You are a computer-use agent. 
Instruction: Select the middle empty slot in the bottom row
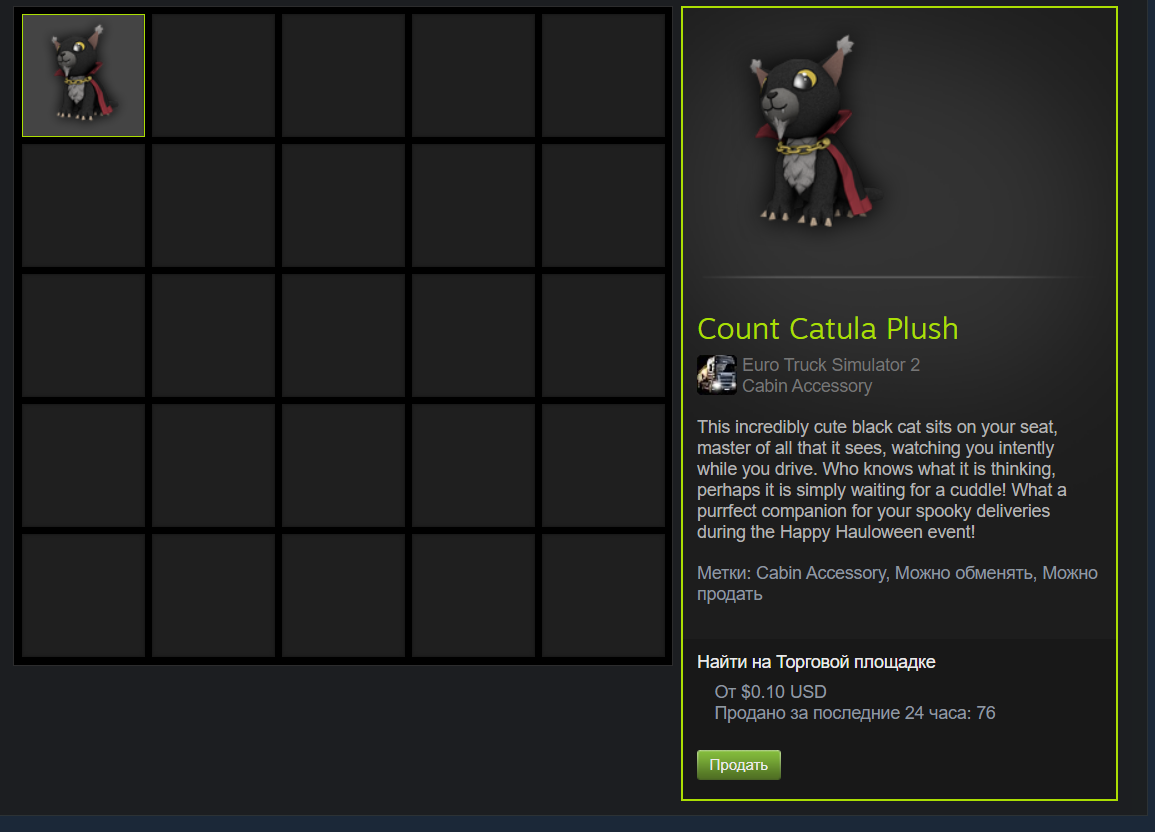pyautogui.click(x=343, y=595)
